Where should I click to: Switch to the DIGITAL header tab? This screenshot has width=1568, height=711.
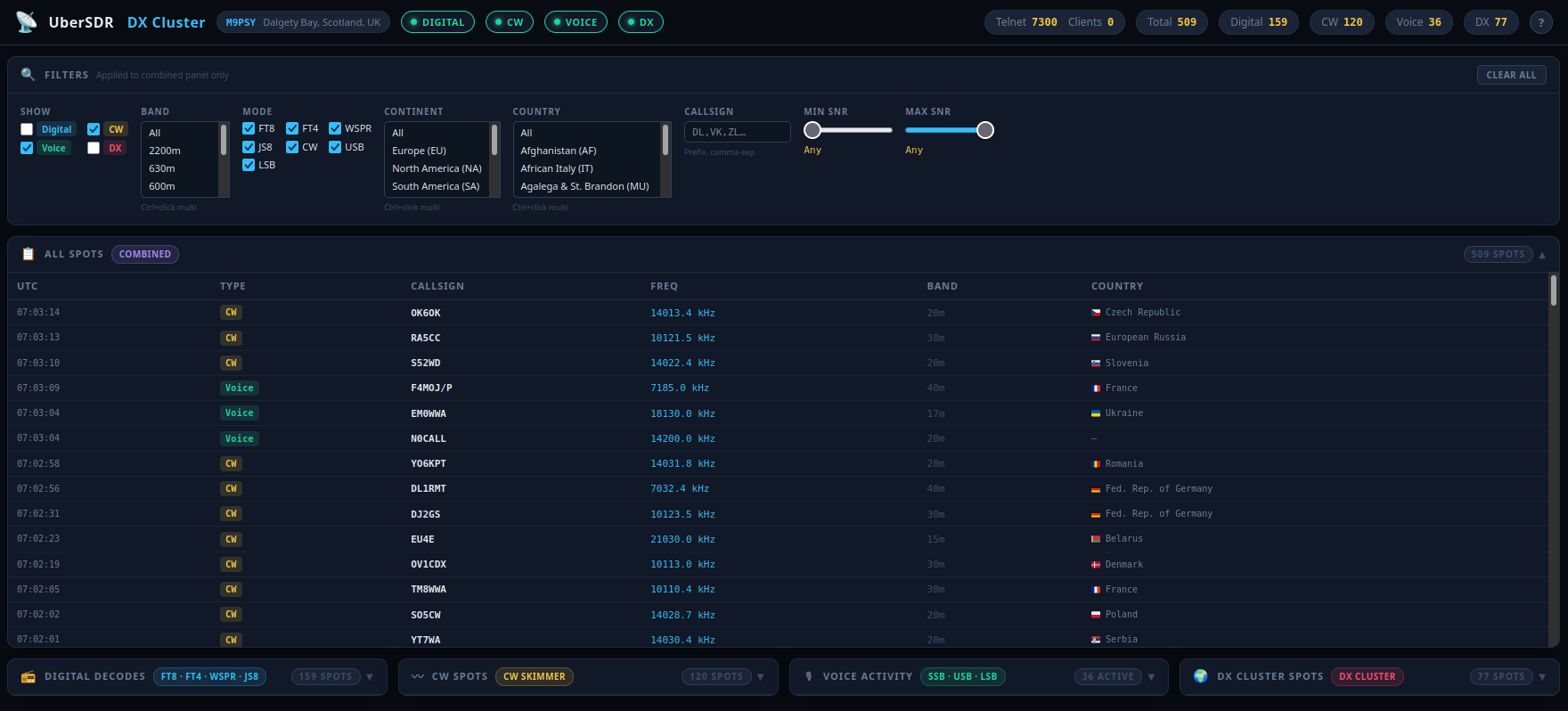[437, 22]
